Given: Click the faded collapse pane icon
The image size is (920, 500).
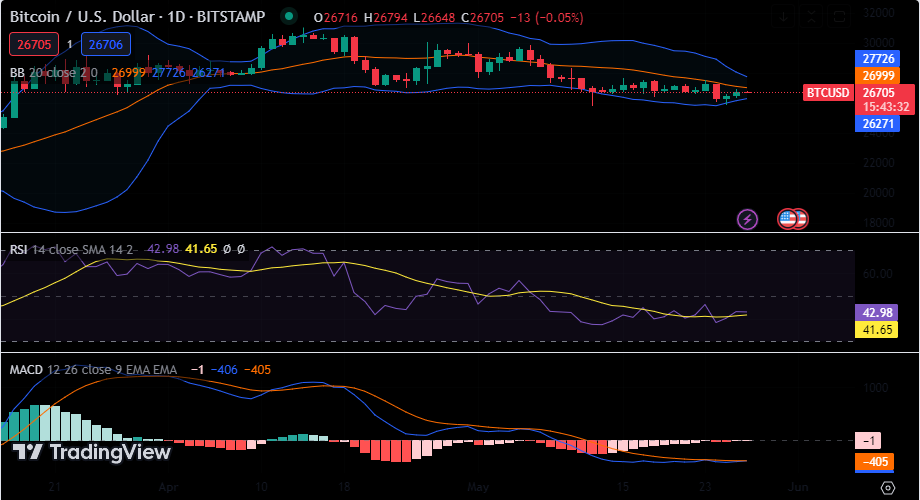Looking at the screenshot, I should (x=811, y=17).
